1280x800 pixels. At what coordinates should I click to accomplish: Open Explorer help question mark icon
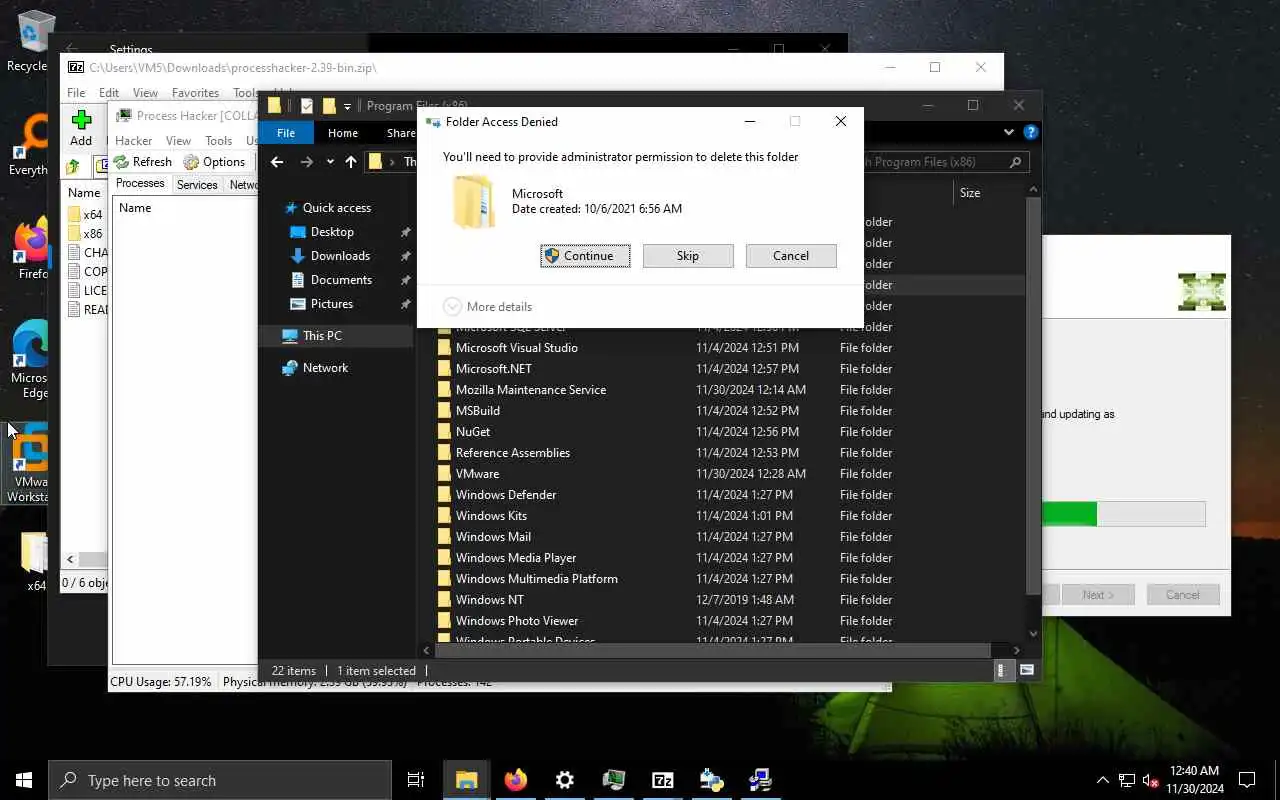1031,132
